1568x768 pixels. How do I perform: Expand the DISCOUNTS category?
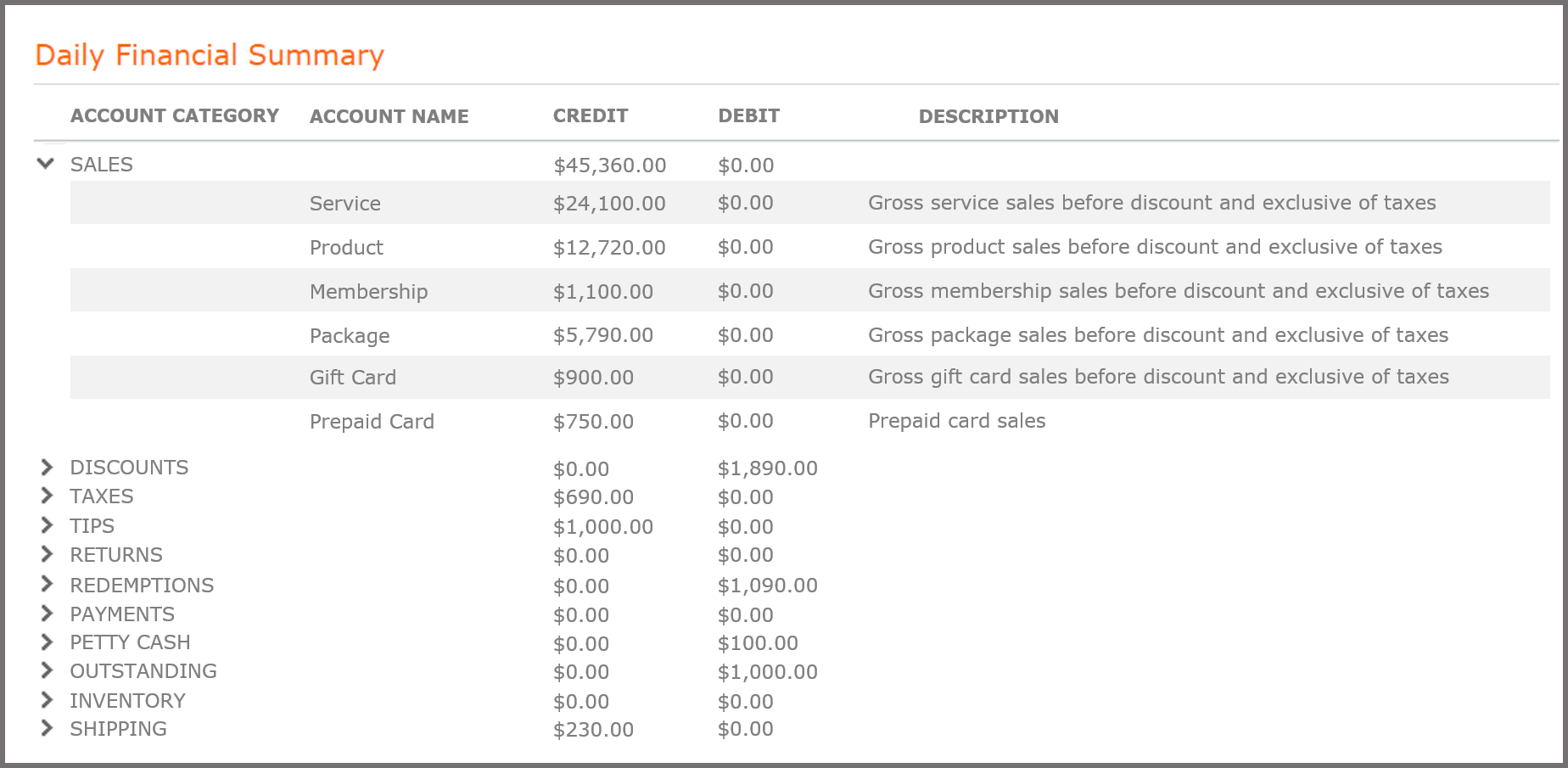47,466
